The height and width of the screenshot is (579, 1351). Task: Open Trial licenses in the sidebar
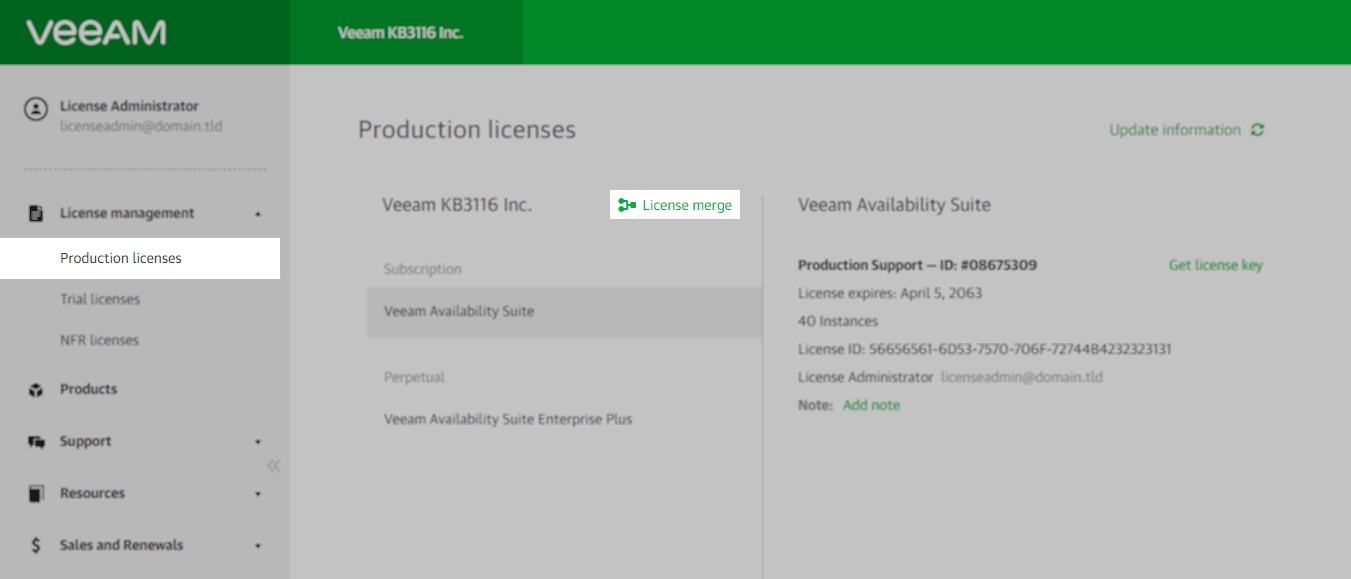[100, 299]
